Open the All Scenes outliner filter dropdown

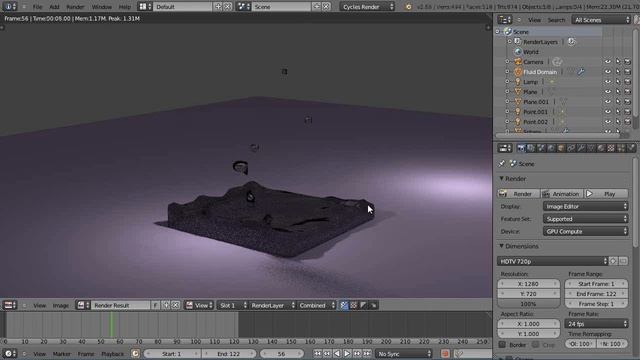point(602,20)
